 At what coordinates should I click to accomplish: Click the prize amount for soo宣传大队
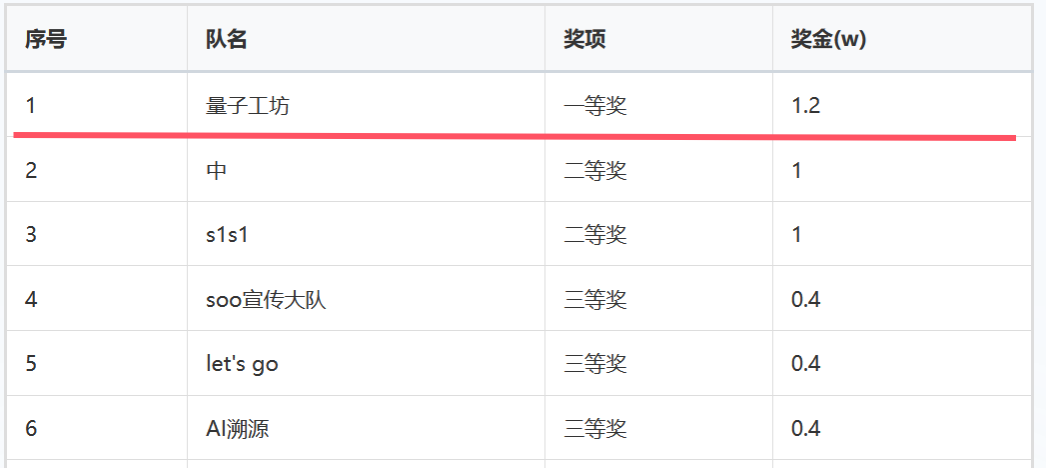tap(805, 299)
